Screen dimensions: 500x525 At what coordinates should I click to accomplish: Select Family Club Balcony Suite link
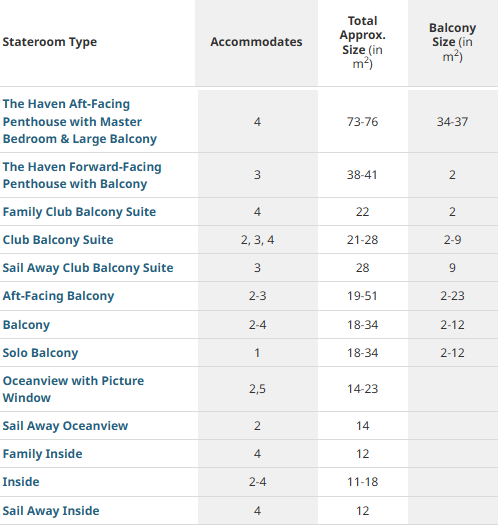(x=79, y=212)
